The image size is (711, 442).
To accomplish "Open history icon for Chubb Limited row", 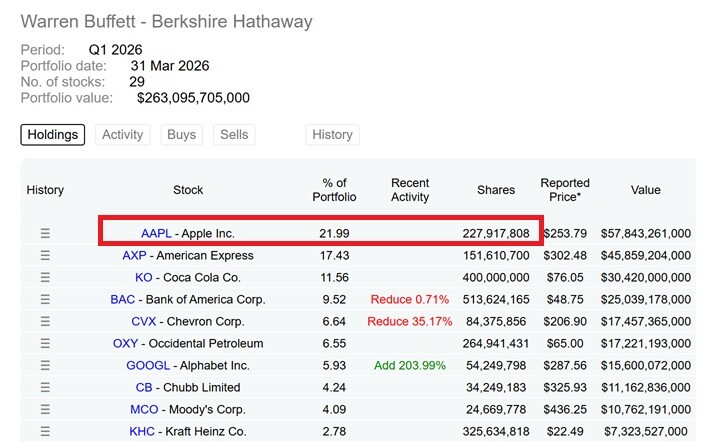I will coord(45,388).
